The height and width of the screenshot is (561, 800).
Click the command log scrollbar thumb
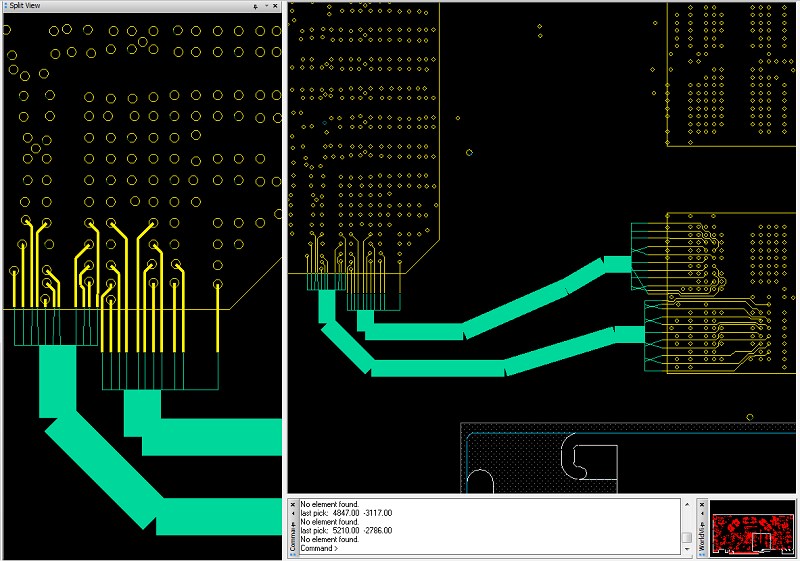click(x=687, y=538)
